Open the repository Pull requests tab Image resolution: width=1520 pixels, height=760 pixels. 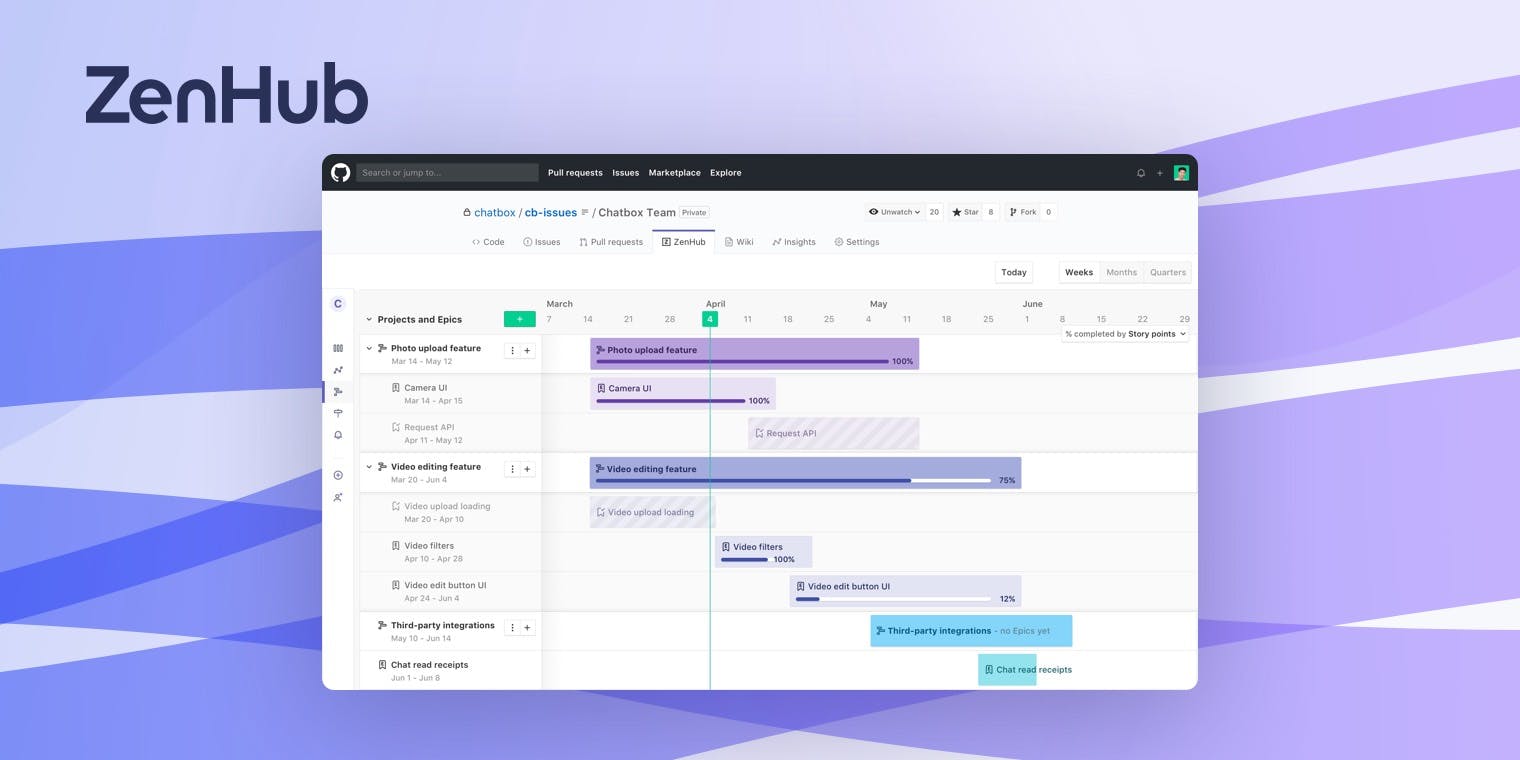[x=611, y=242]
